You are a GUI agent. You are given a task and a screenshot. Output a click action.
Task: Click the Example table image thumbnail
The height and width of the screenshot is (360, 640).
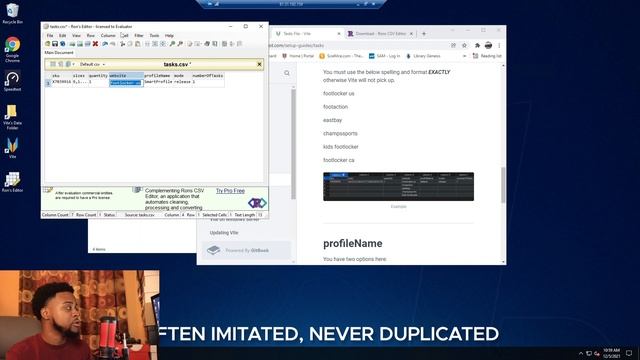pyautogui.click(x=398, y=187)
